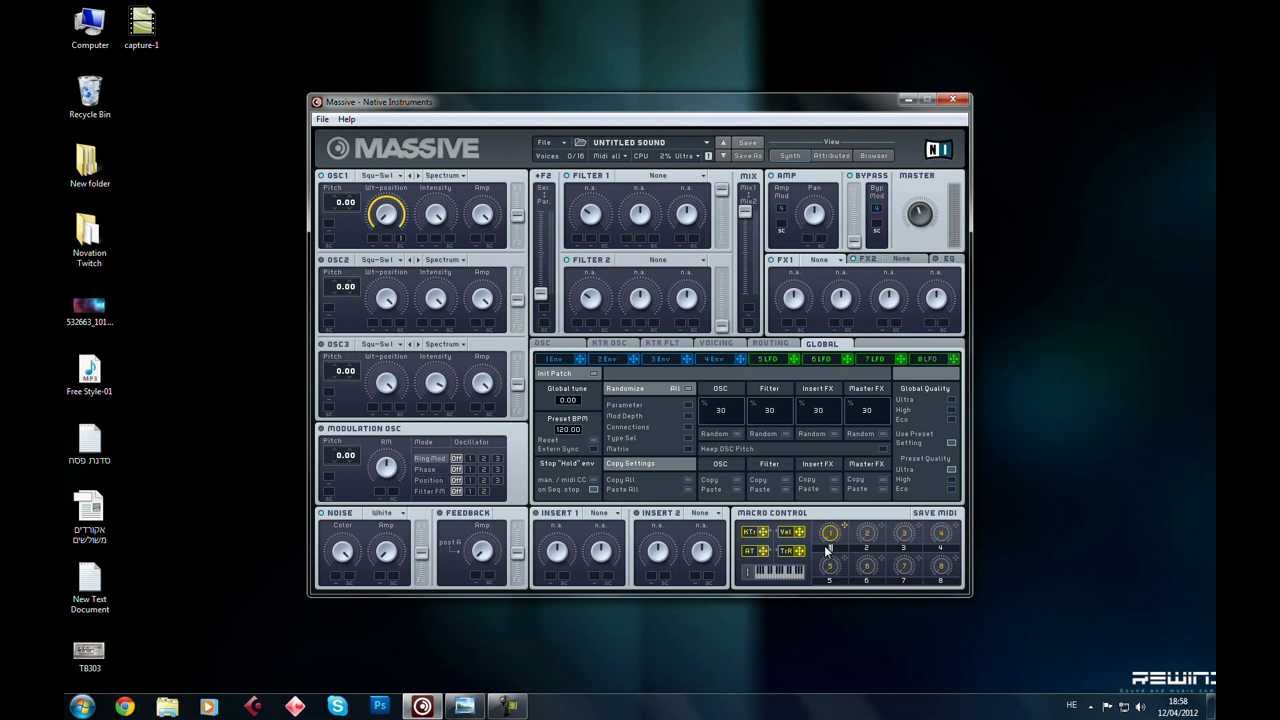Viewport: 1280px width, 720px height.
Task: Toggle OSC3 power button
Action: [x=322, y=344]
